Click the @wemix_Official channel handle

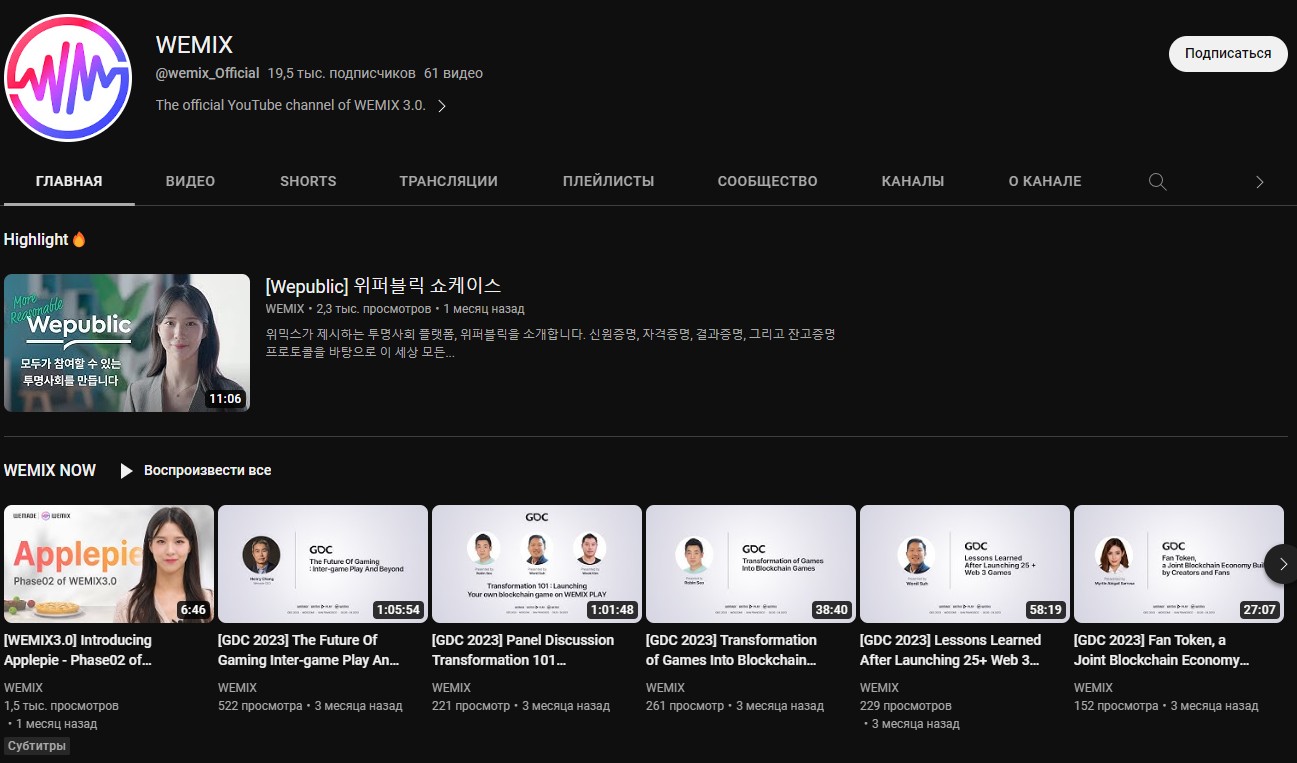coord(207,74)
